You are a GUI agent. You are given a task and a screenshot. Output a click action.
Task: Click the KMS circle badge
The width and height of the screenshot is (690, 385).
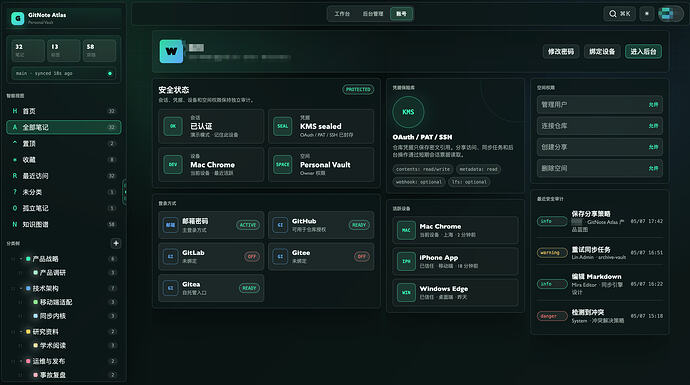[x=408, y=112]
